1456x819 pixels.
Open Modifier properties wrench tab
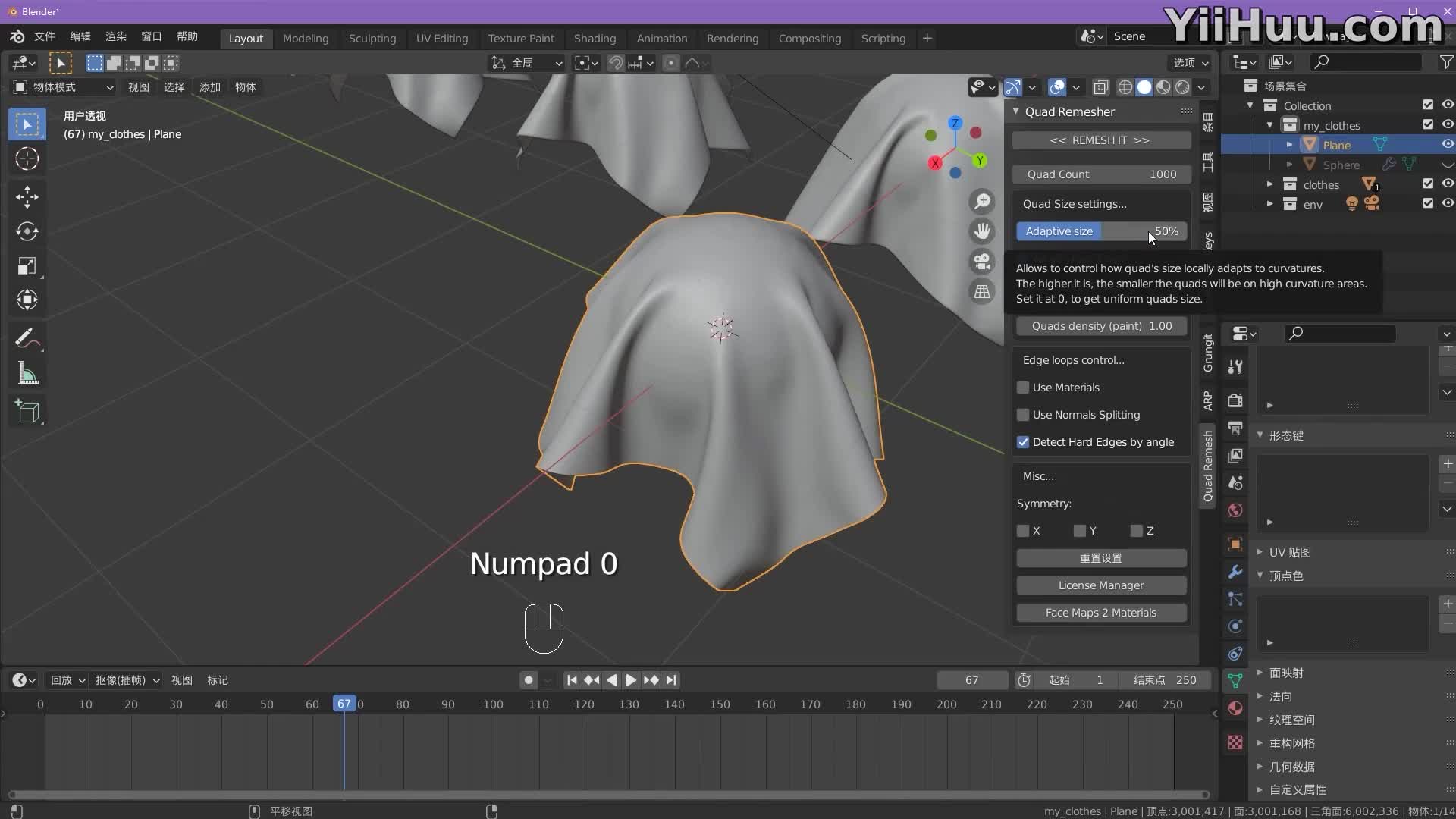(1235, 572)
